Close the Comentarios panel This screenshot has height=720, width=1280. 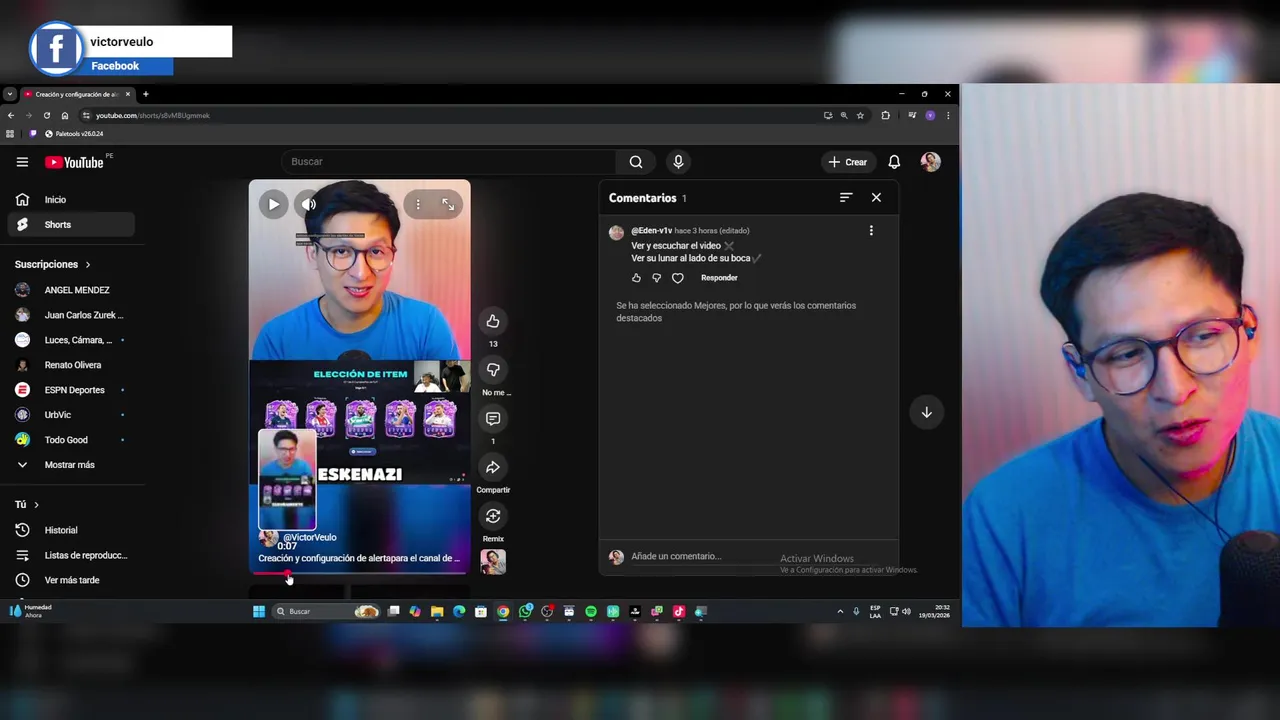(x=876, y=198)
